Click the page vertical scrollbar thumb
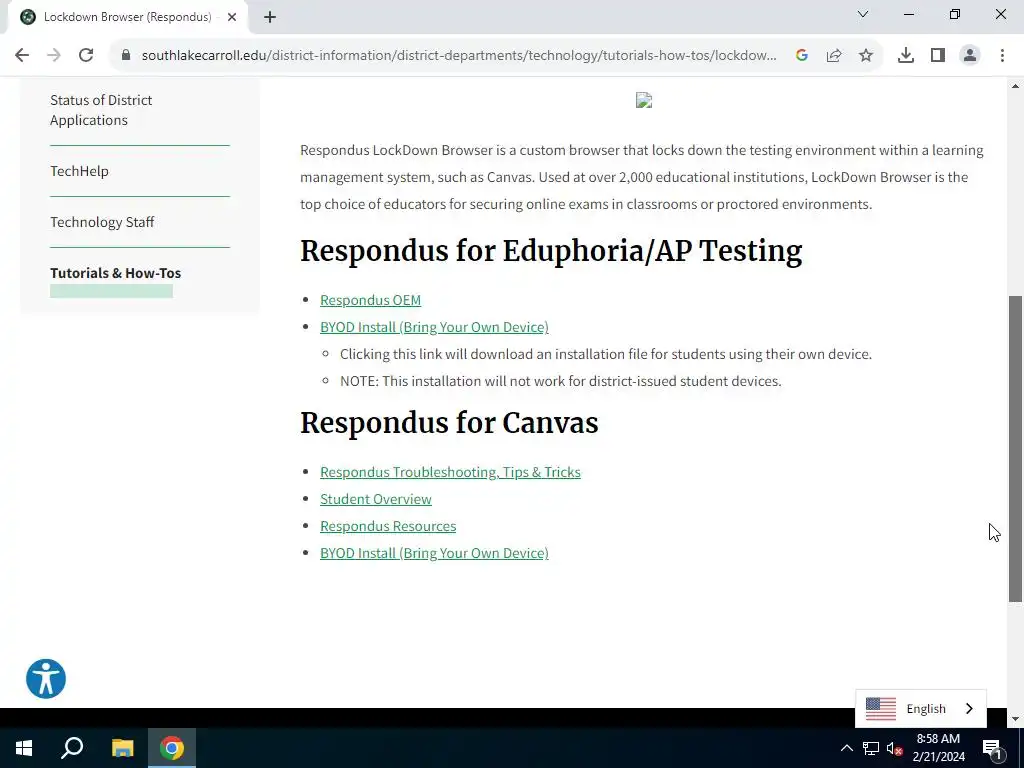This screenshot has height=768, width=1024. click(1015, 449)
